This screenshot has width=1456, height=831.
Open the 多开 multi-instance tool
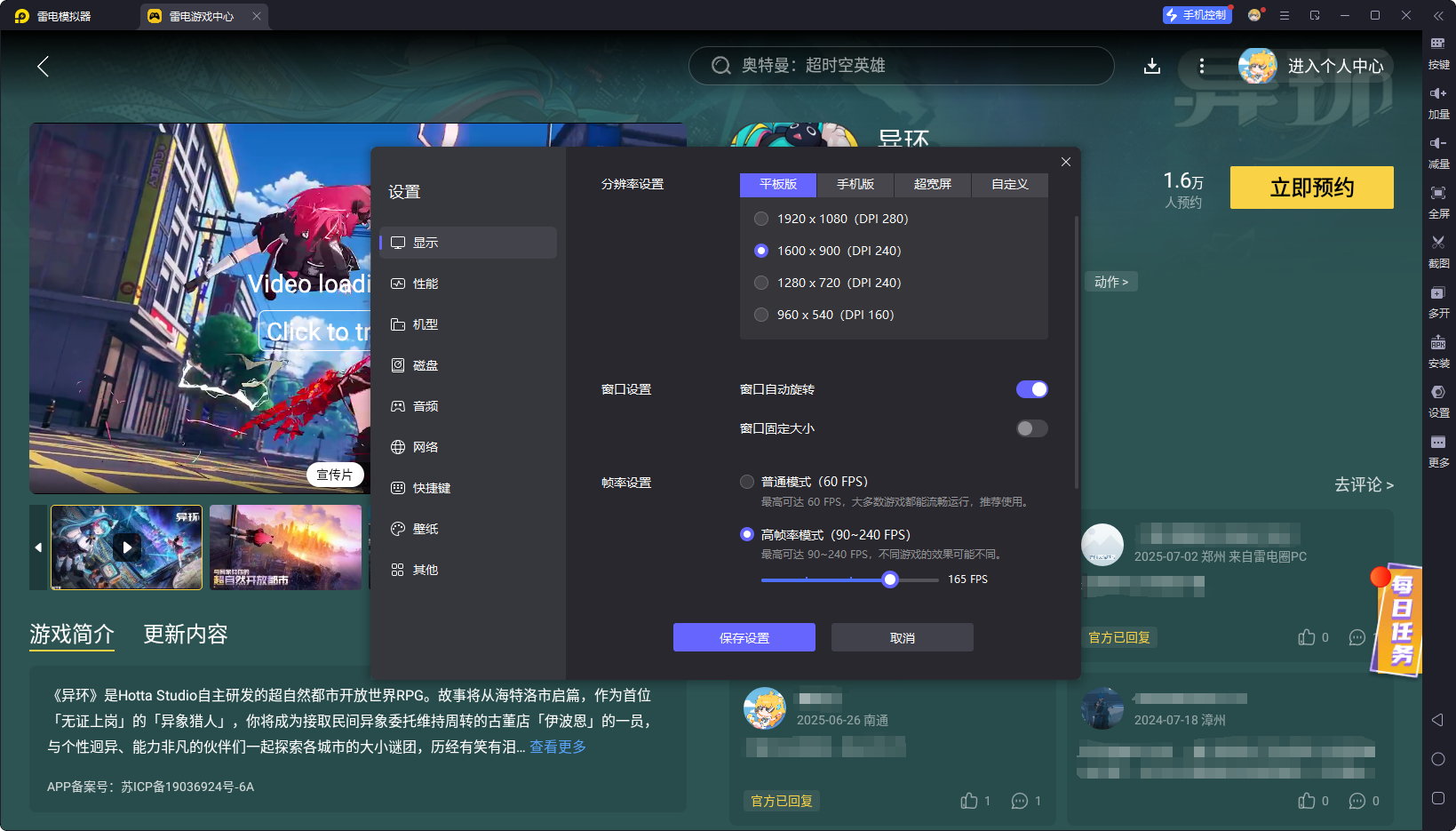click(x=1439, y=301)
